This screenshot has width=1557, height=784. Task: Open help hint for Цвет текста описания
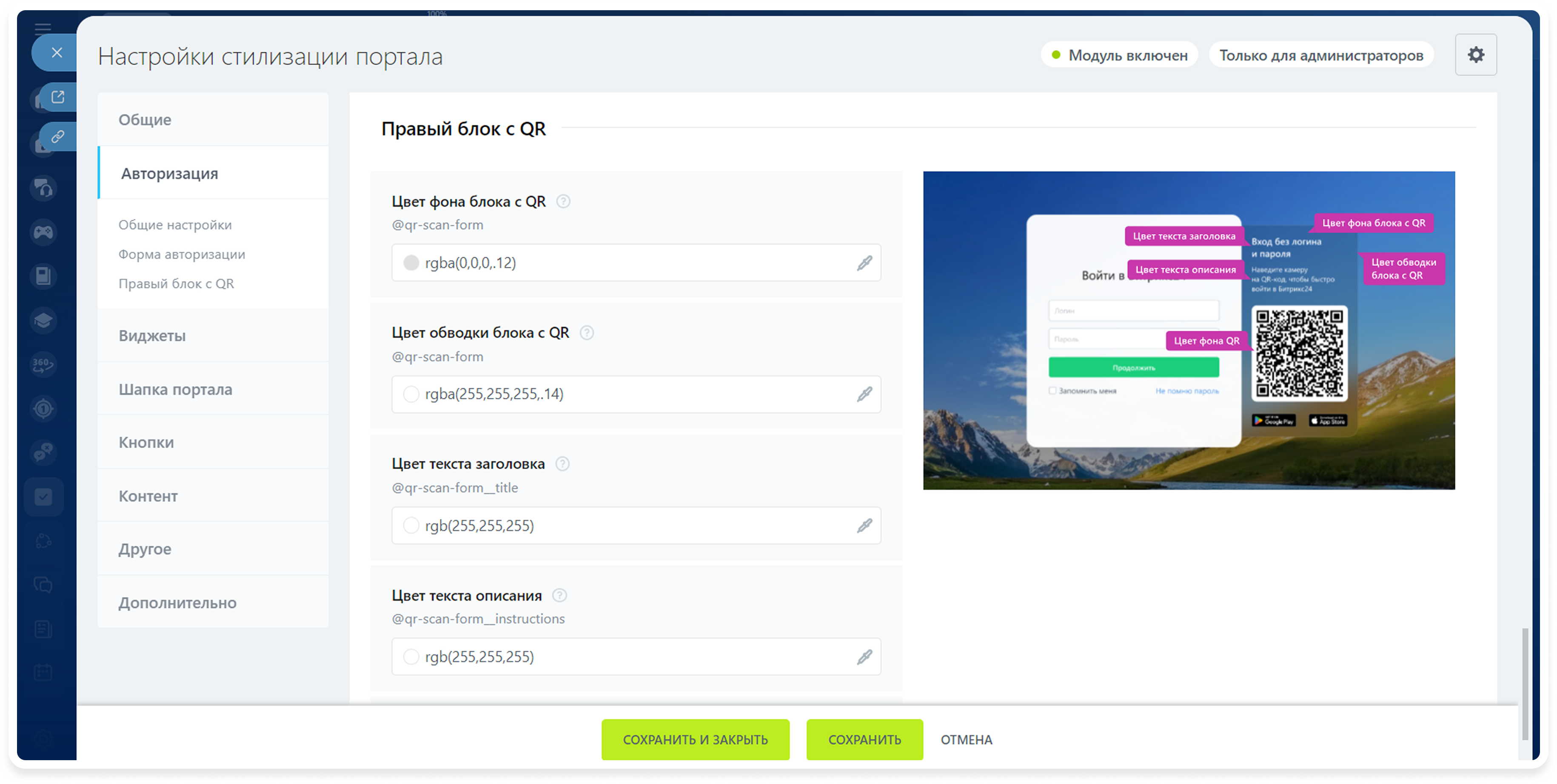click(559, 596)
